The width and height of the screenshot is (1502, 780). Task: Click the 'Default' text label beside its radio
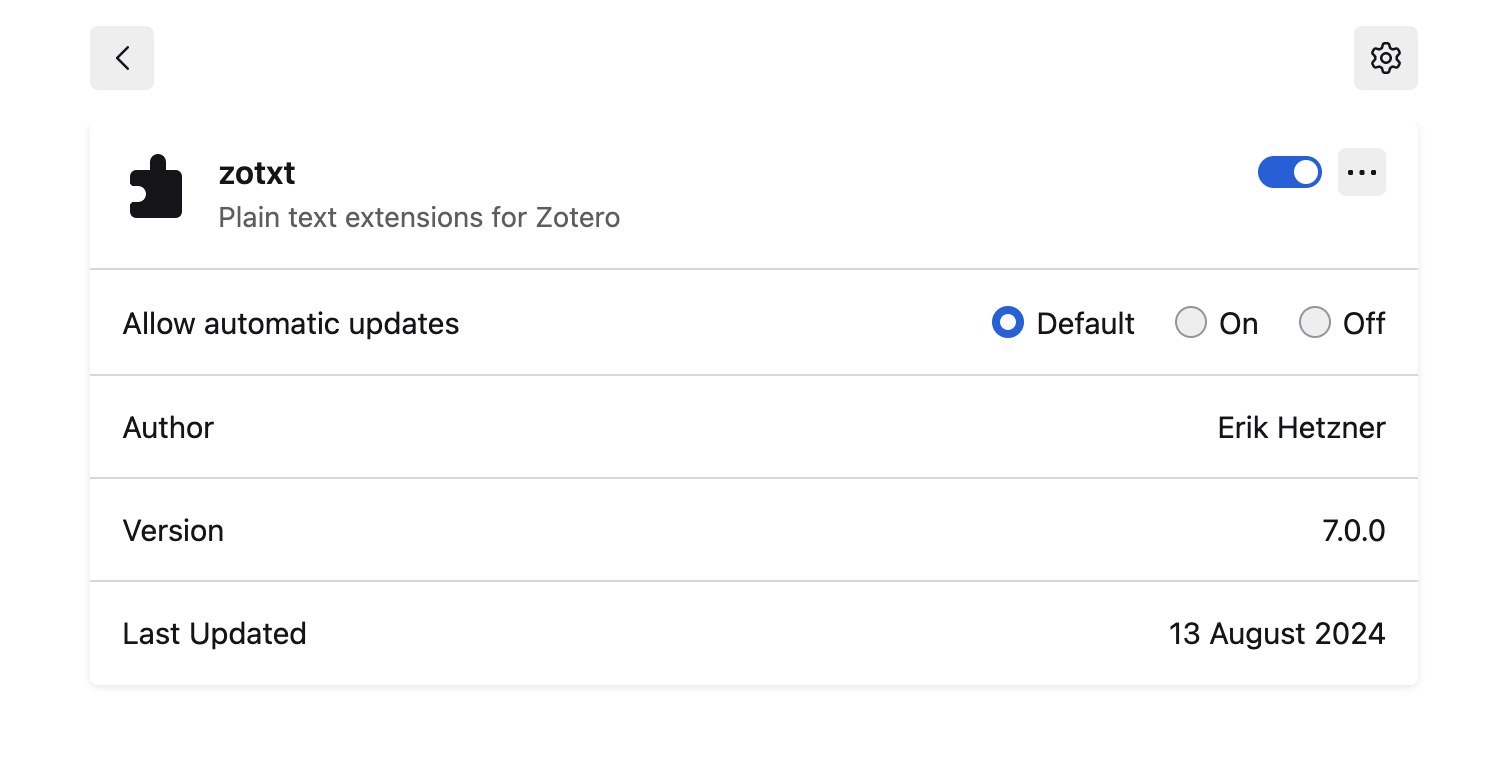pos(1085,324)
